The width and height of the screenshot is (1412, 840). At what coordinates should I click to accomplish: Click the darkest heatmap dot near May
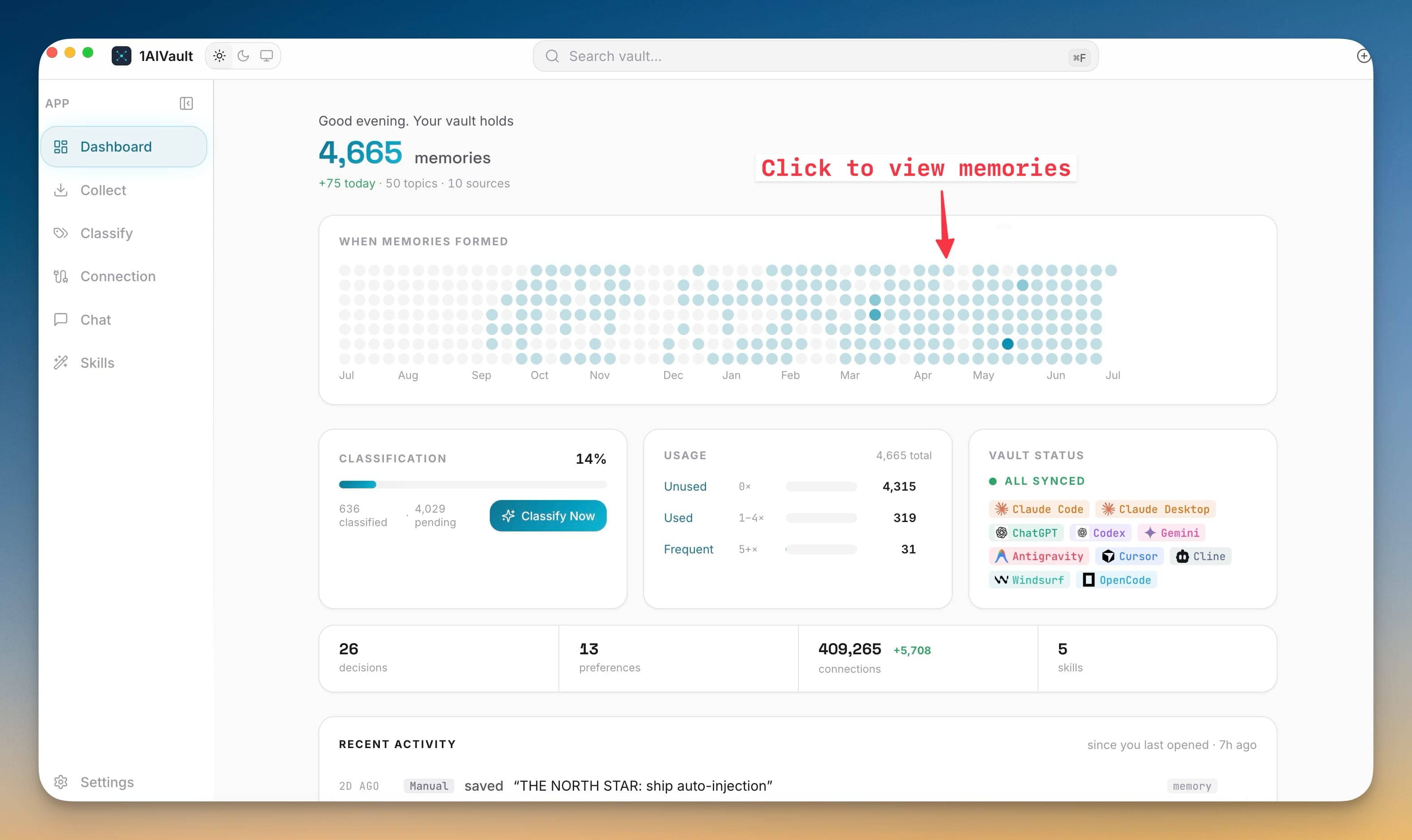[1007, 344]
